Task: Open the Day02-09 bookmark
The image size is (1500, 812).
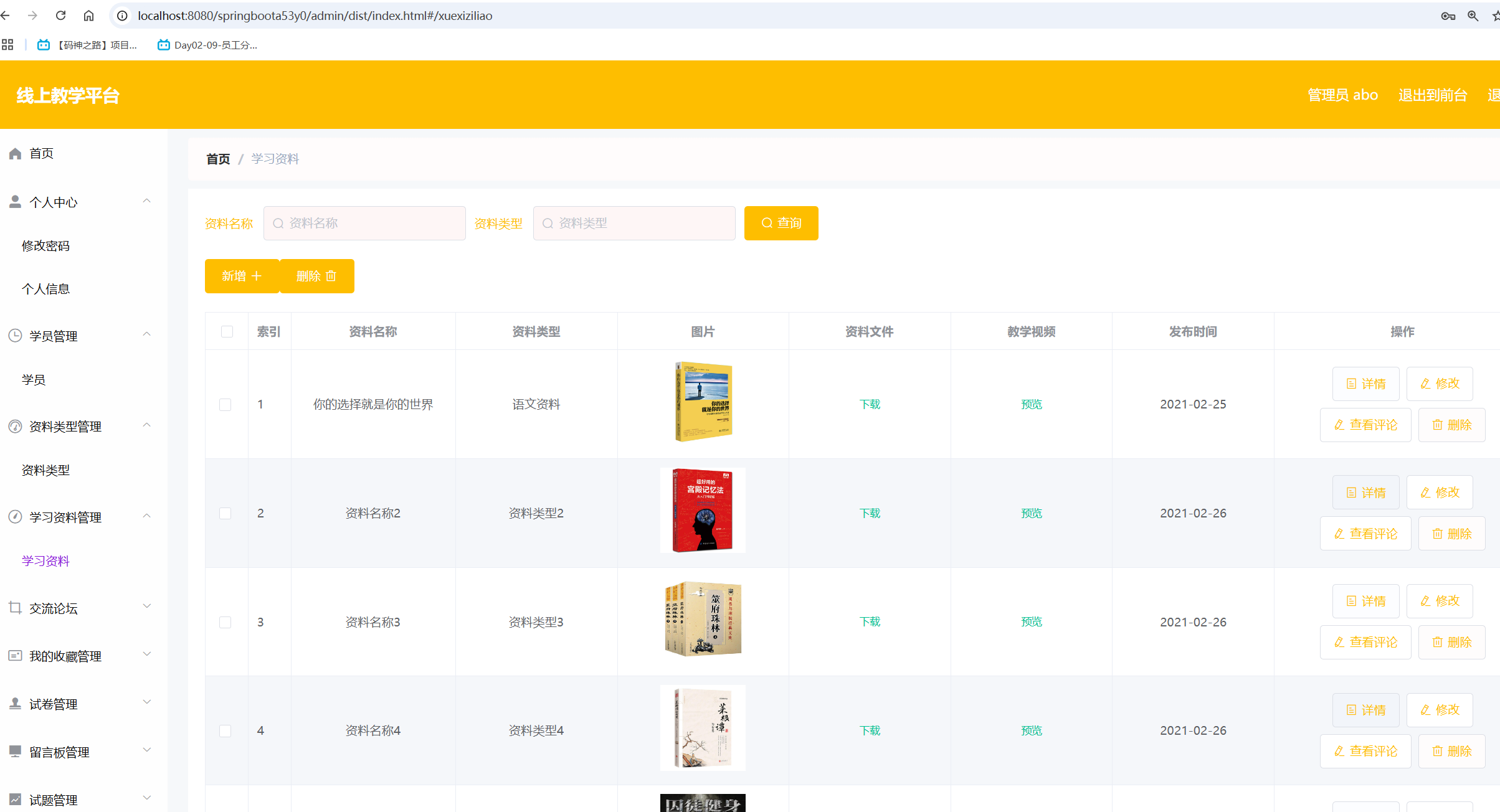Action: pos(207,45)
